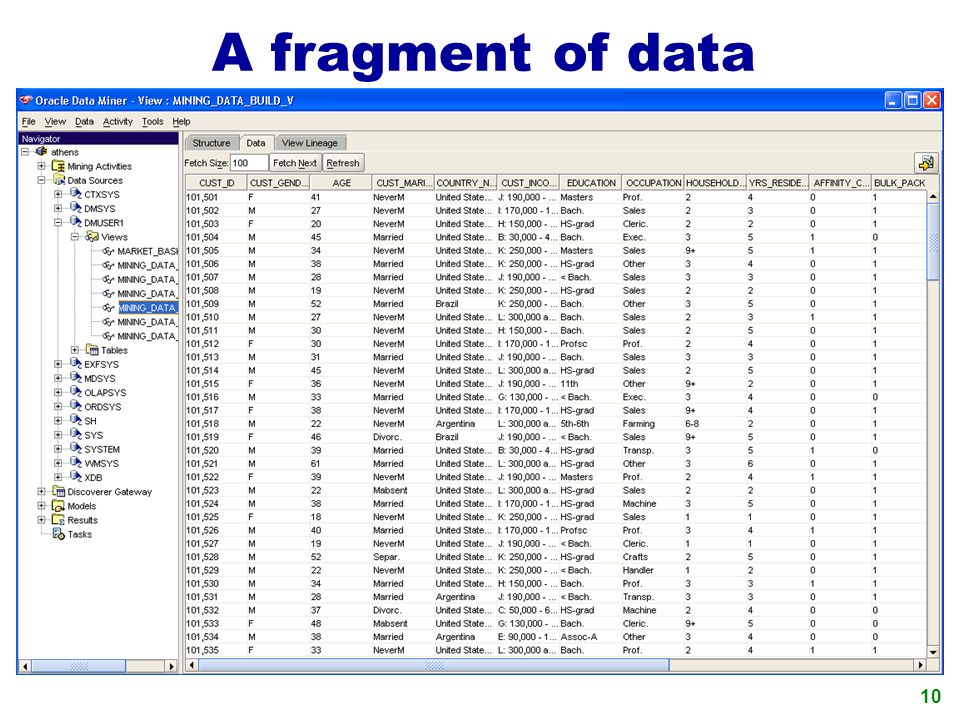This screenshot has height=720, width=960.
Task: Click the data table's scroll-right arrow
Action: 920,665
